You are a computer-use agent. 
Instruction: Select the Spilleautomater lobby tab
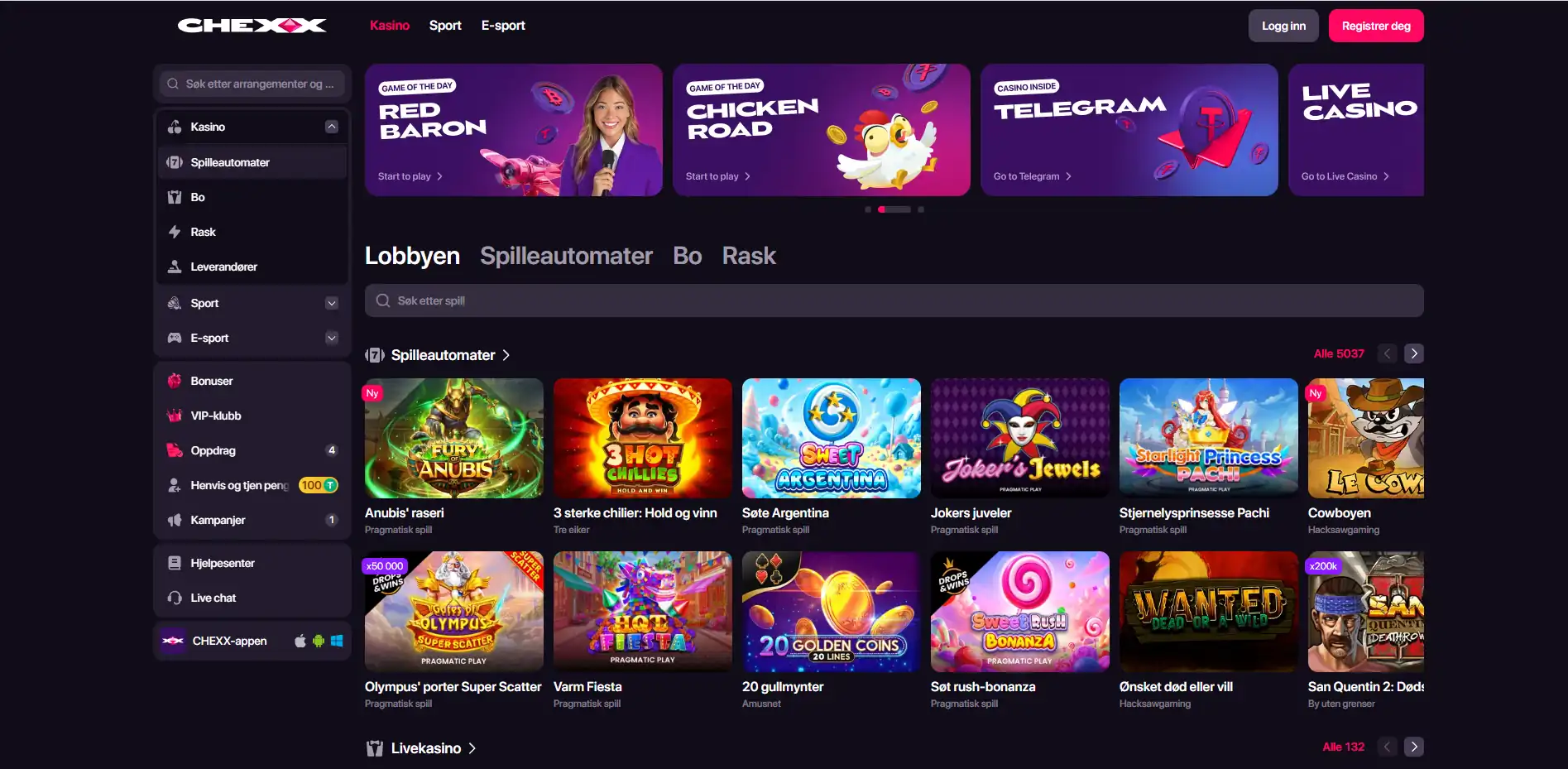pos(566,256)
